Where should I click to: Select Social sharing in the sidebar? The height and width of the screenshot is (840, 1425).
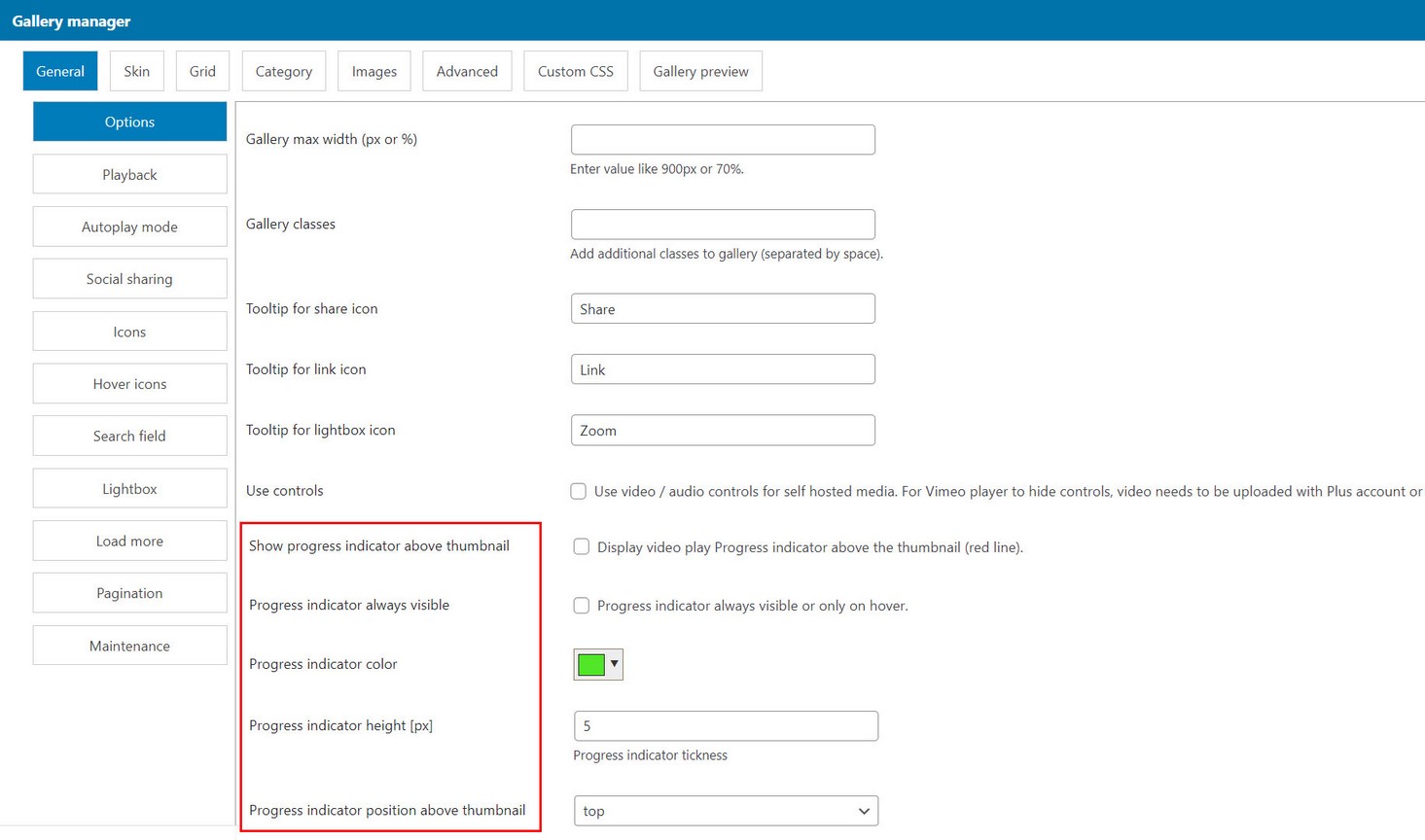click(129, 279)
